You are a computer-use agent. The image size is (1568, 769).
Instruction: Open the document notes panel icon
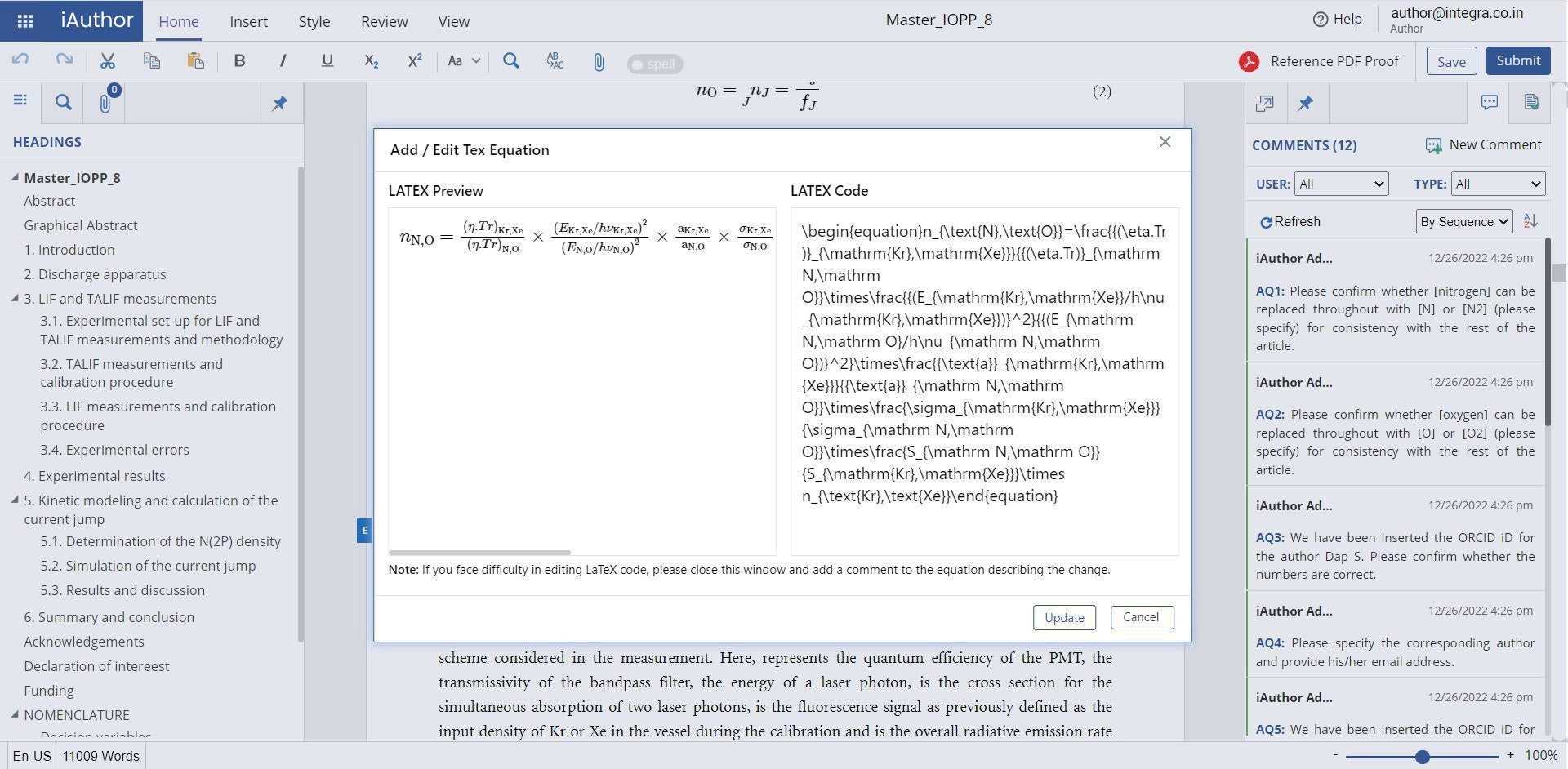[1531, 102]
